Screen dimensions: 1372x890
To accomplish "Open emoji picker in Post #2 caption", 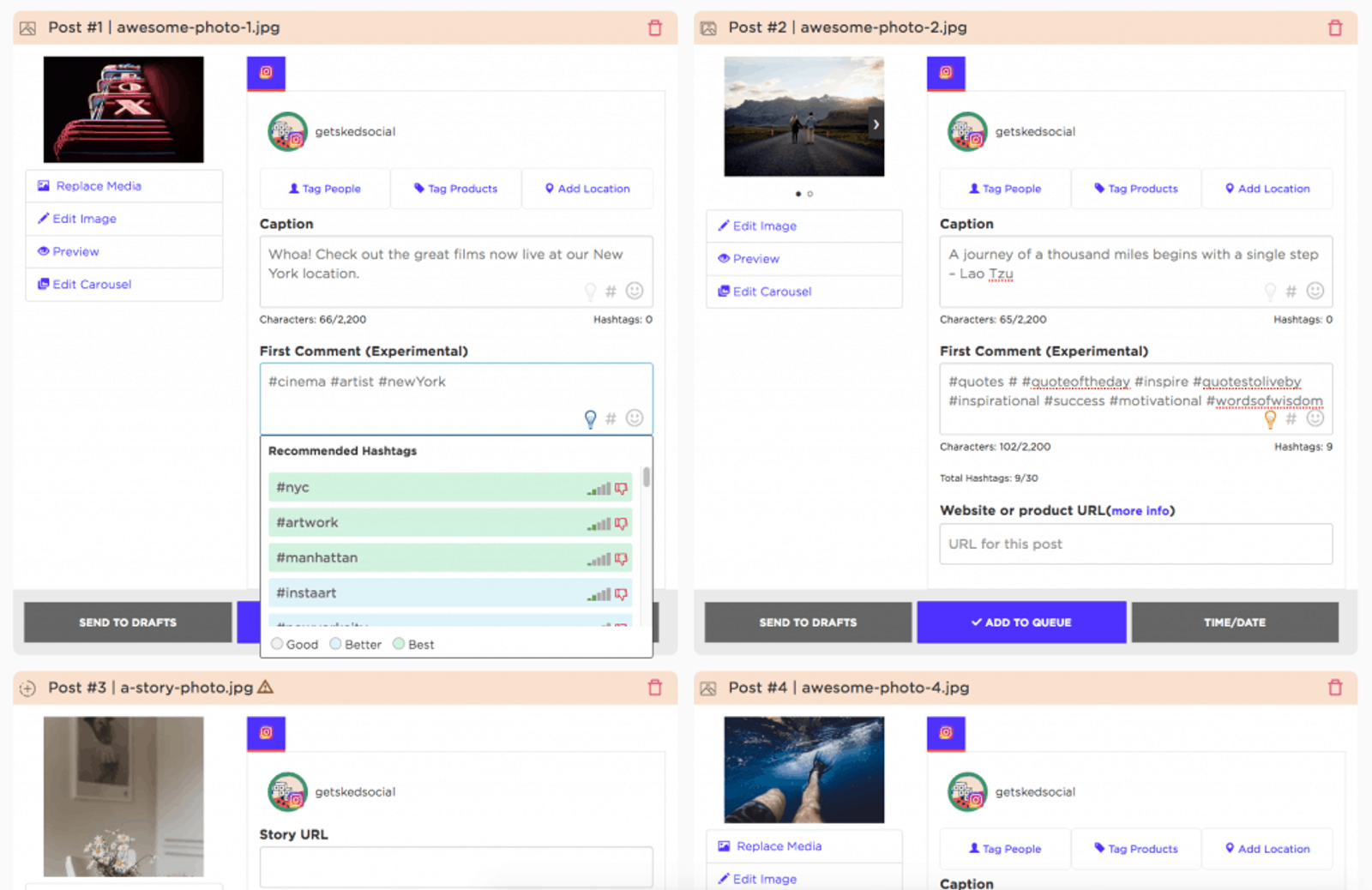I will coord(1315,291).
